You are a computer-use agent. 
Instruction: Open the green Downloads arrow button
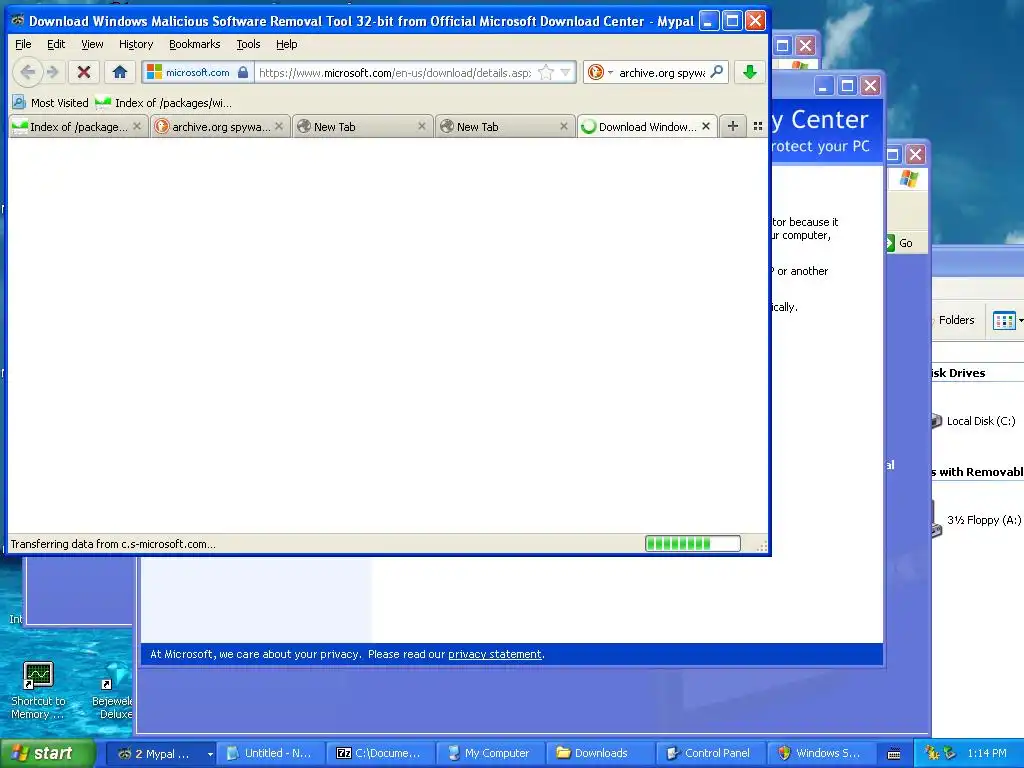(750, 72)
